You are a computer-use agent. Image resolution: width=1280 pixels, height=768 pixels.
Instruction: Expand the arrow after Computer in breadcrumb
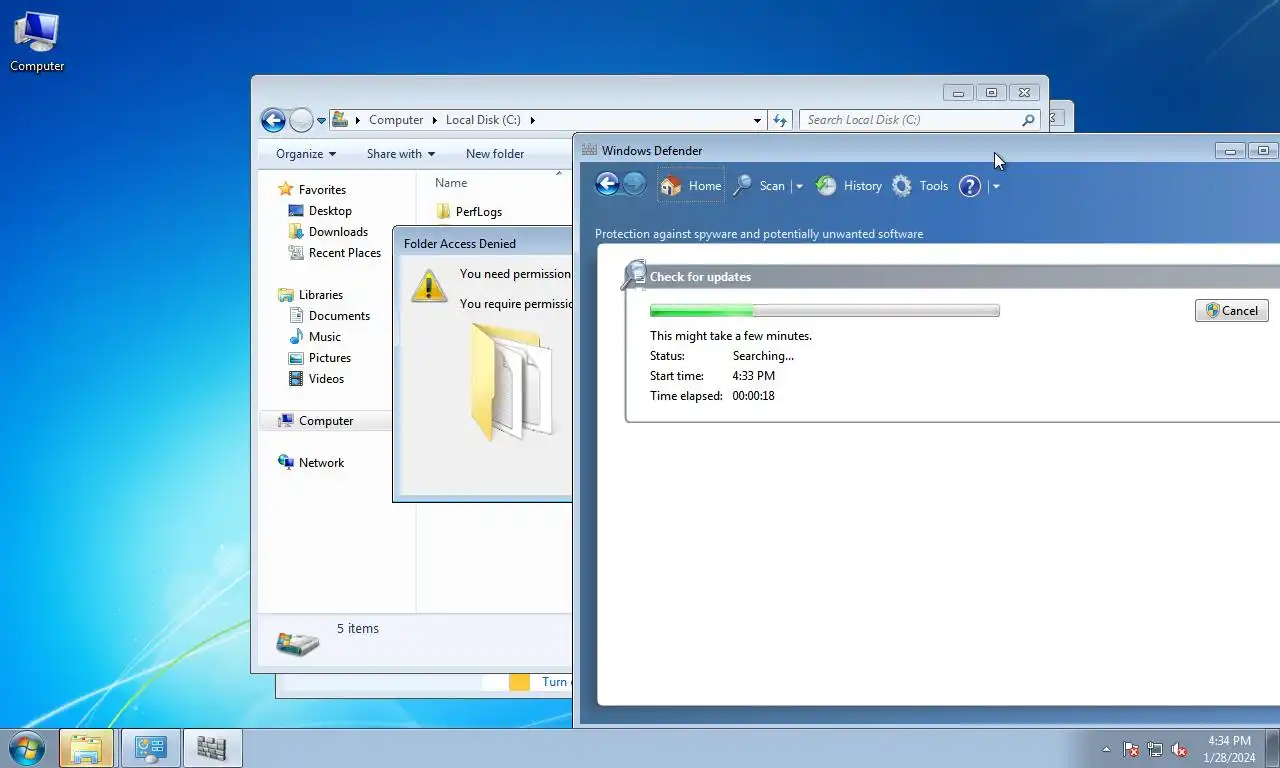pos(435,120)
